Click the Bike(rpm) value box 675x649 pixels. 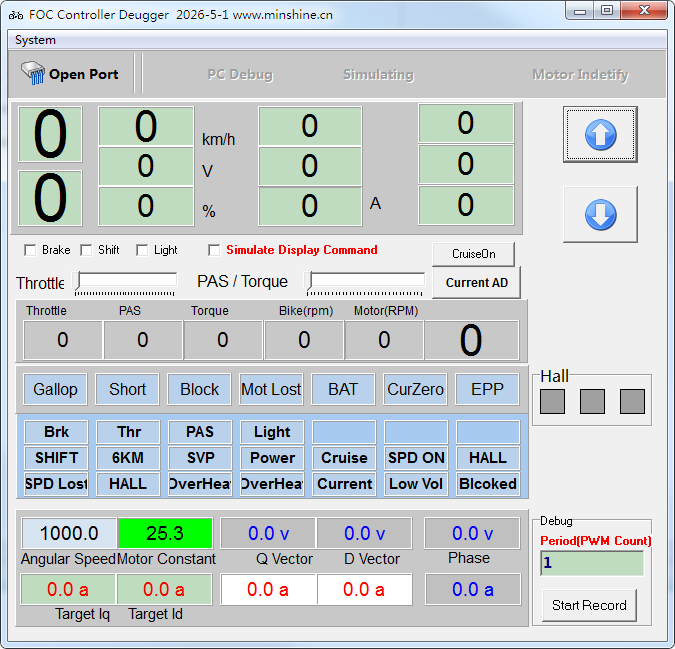(304, 340)
